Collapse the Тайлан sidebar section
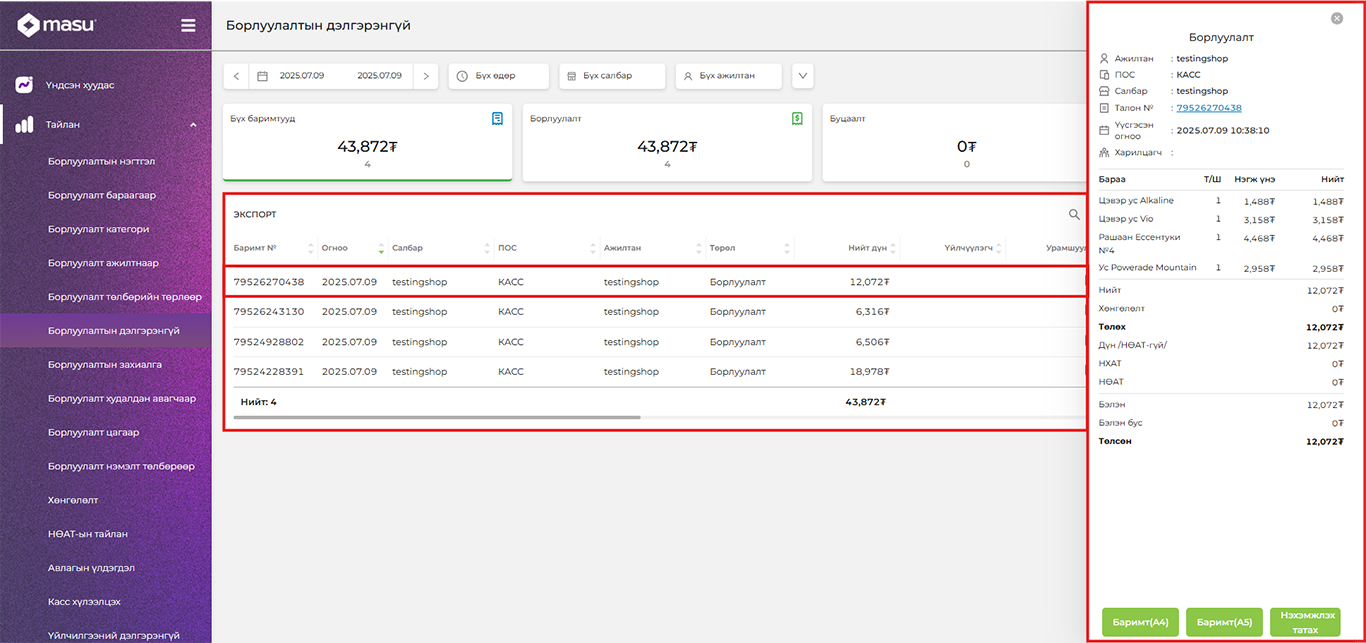 coord(193,125)
